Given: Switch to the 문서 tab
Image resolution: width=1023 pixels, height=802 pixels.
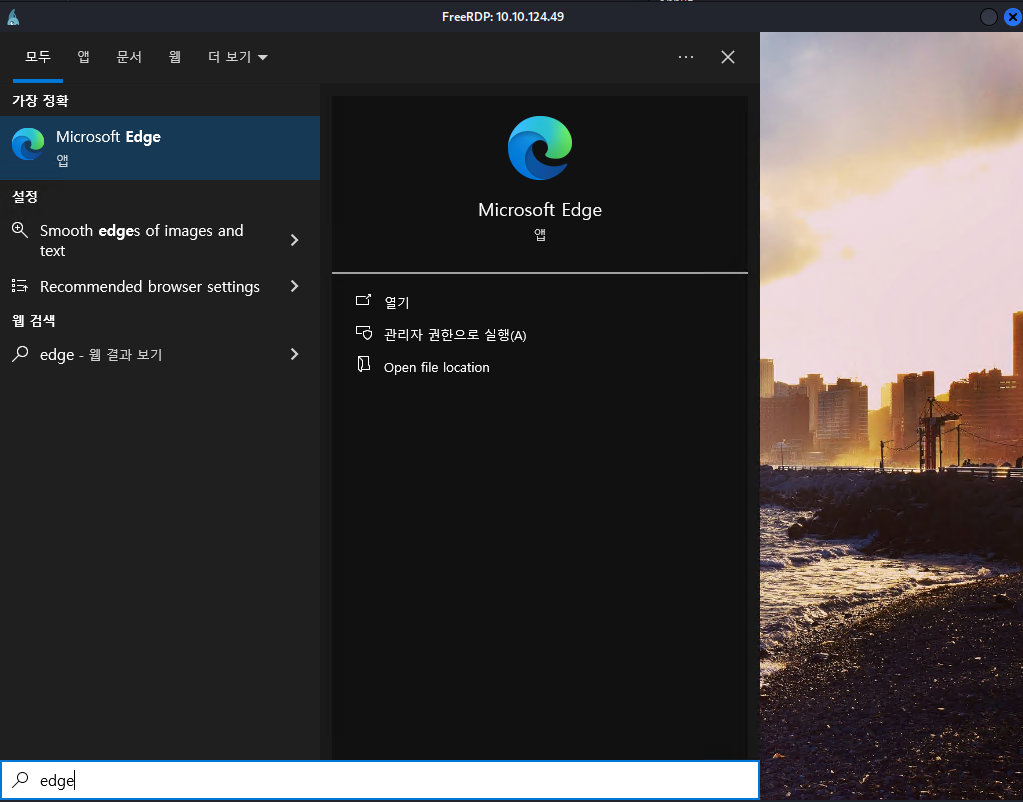Looking at the screenshot, I should tap(129, 58).
